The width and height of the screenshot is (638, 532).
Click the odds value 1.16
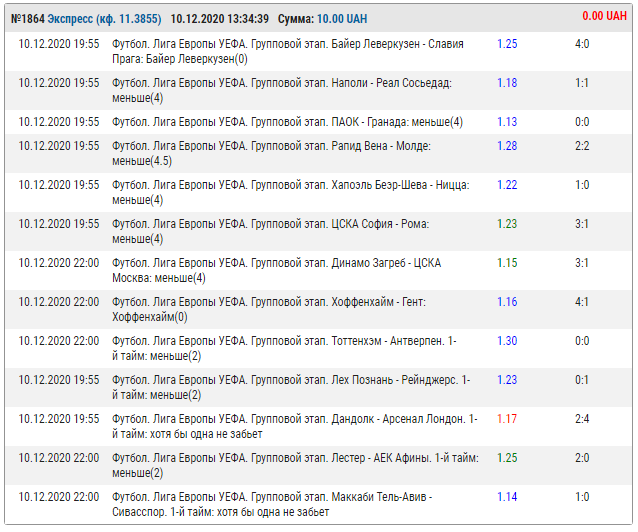pos(507,302)
